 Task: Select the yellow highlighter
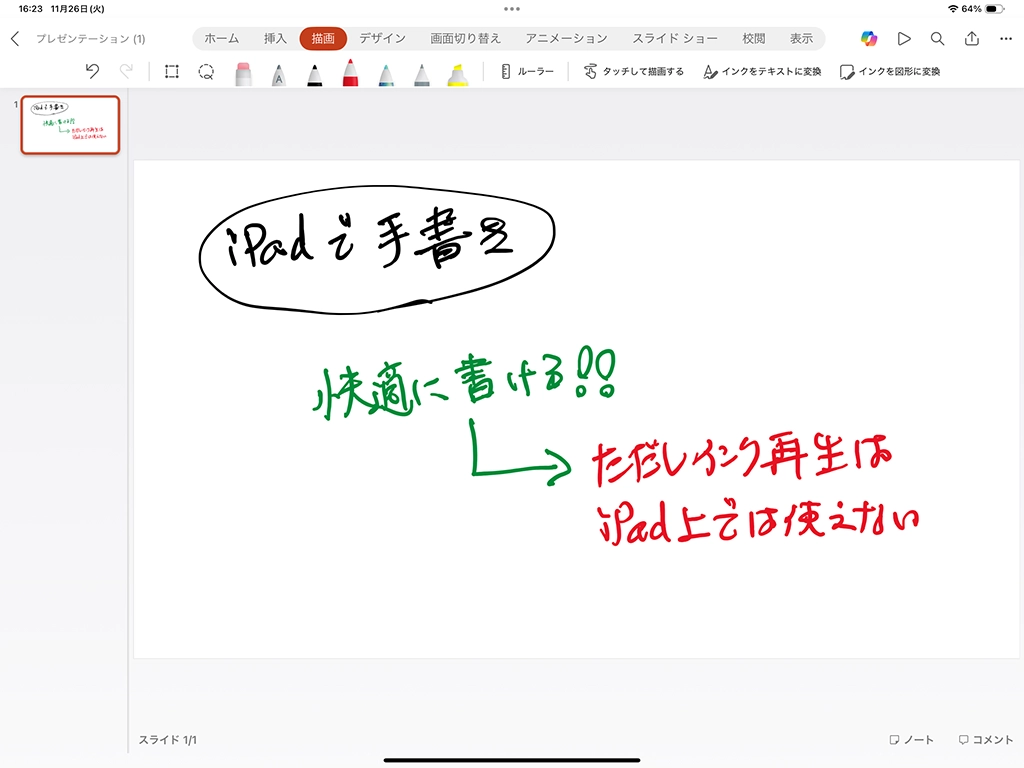457,74
